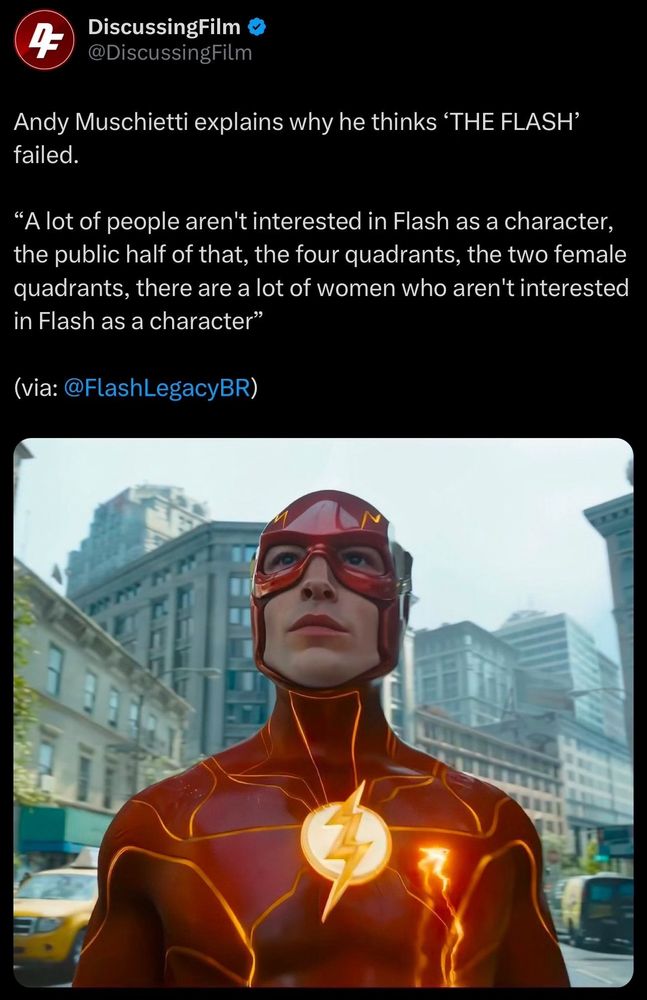
Task: Click the quoted paragraph about four quadrants
Action: click(321, 270)
